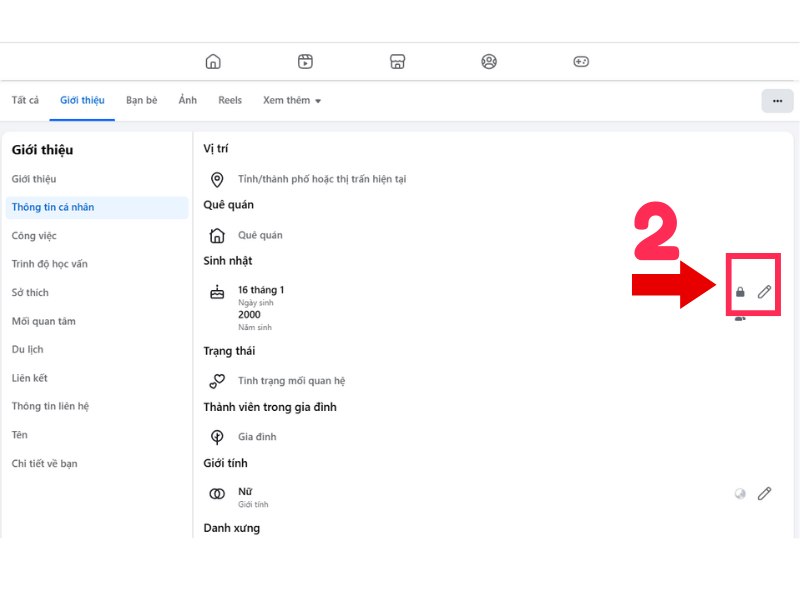Expand the Xem thêm dropdown
The image size is (800, 598).
(292, 101)
